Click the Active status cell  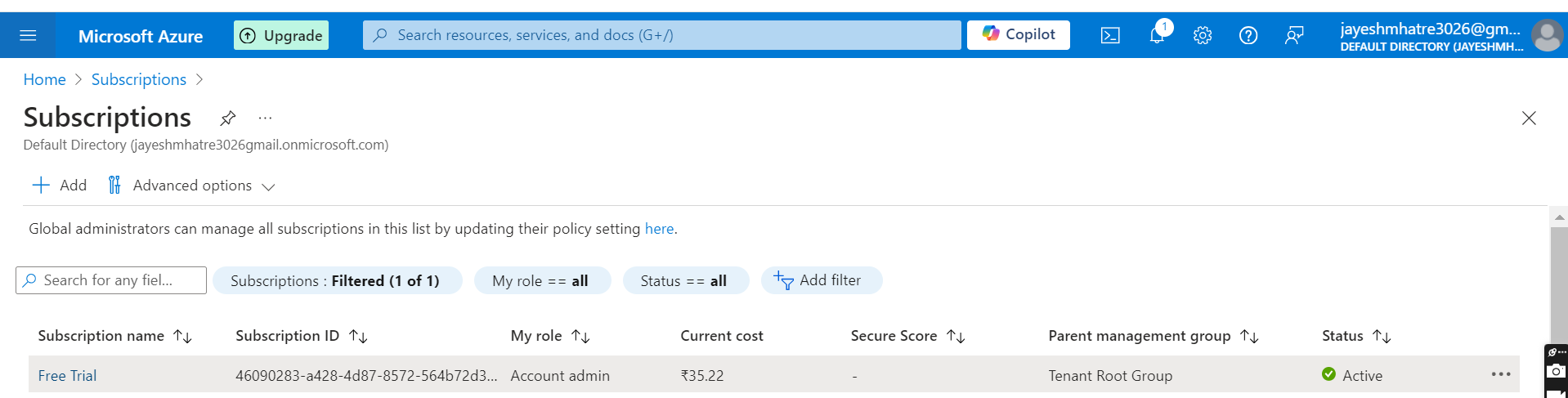(1352, 375)
